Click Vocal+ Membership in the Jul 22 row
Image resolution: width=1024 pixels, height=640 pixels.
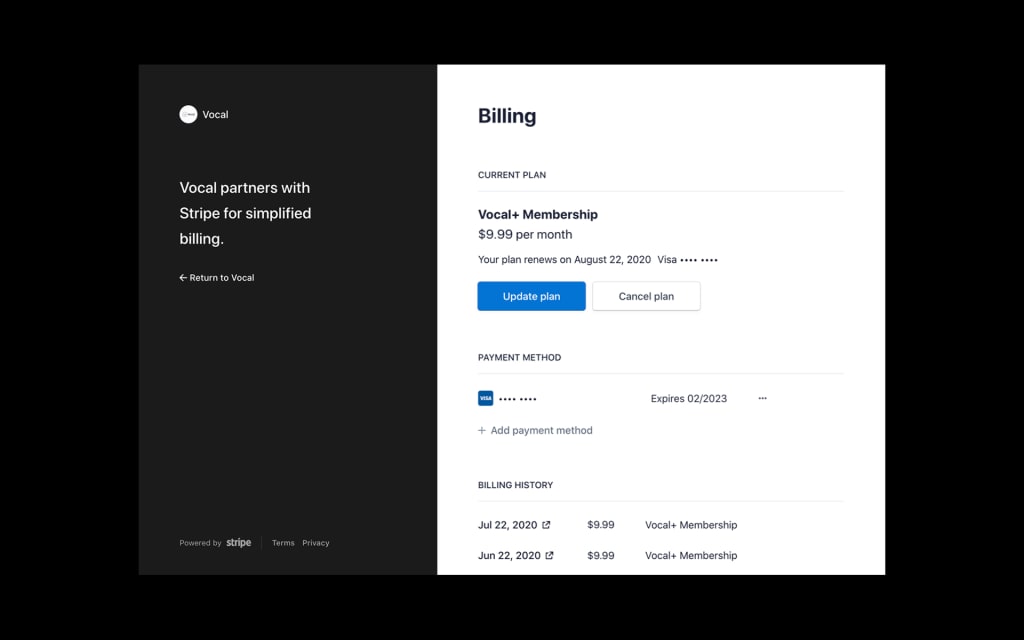691,525
